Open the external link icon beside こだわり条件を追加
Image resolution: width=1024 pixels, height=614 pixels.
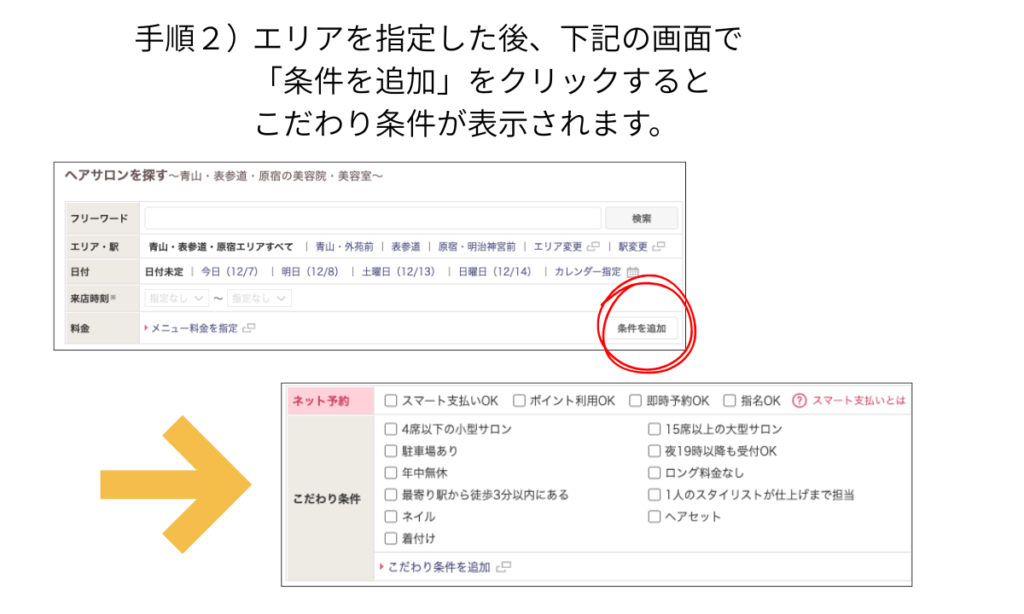click(504, 566)
